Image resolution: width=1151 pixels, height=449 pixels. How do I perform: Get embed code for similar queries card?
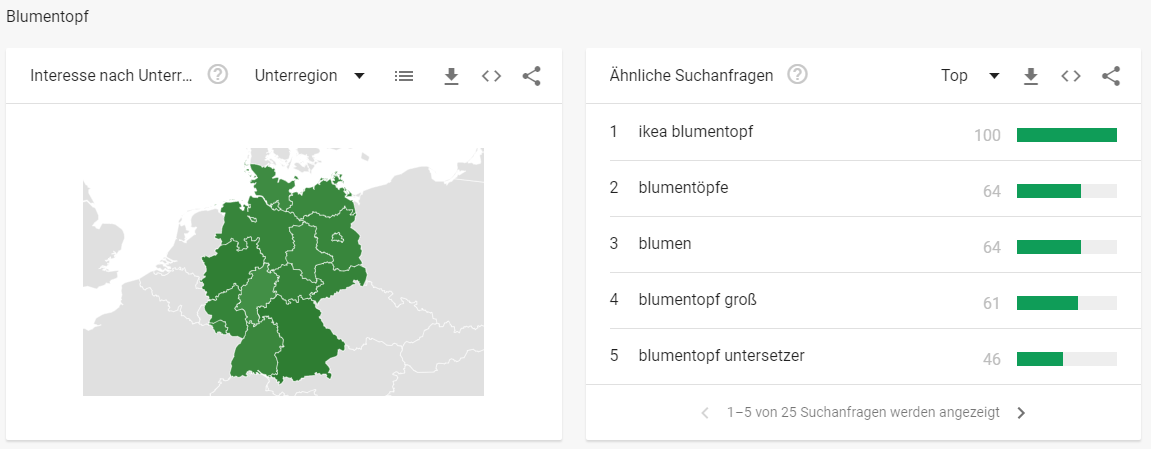coord(1071,76)
